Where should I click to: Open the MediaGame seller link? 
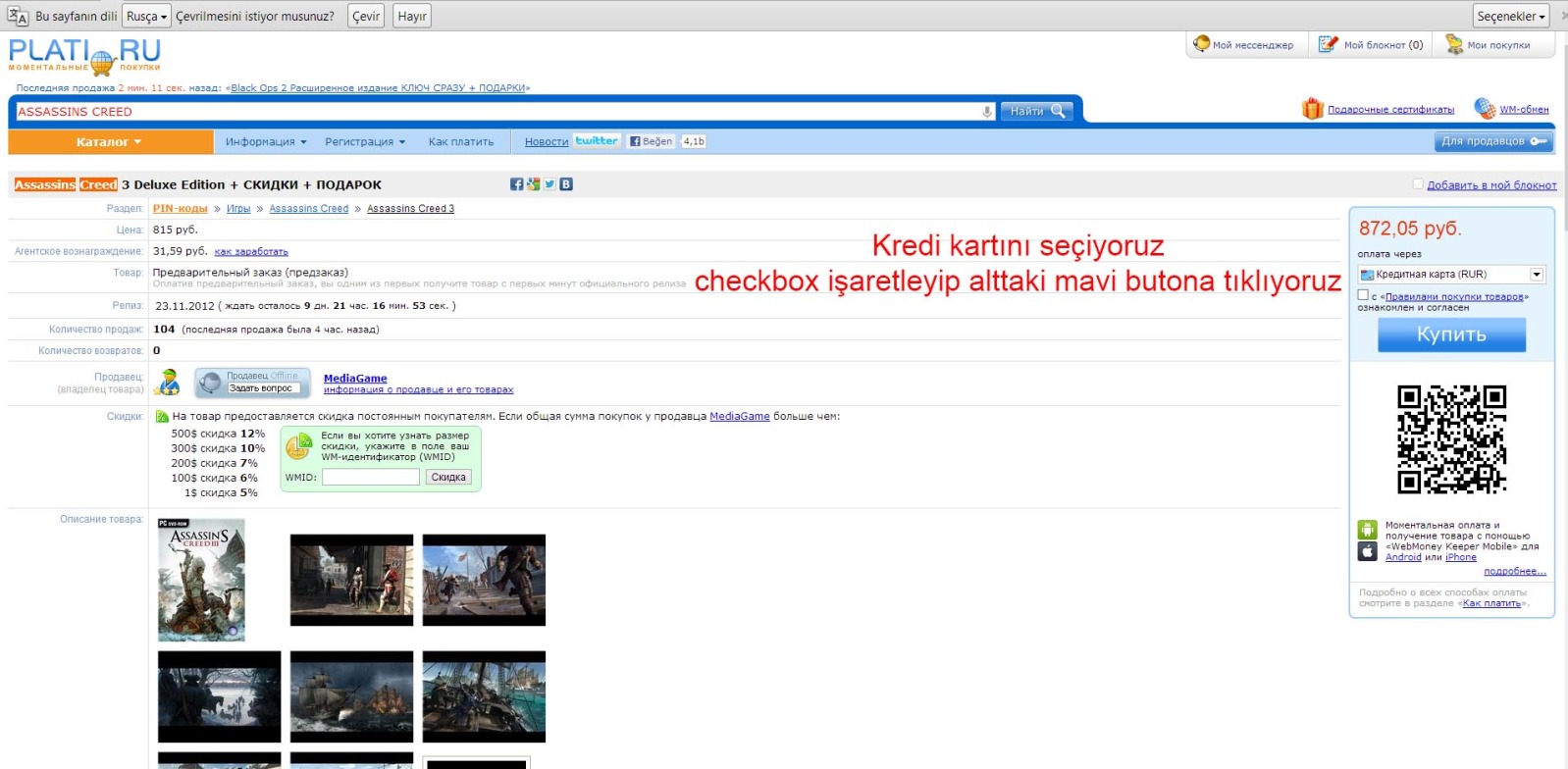tap(355, 378)
